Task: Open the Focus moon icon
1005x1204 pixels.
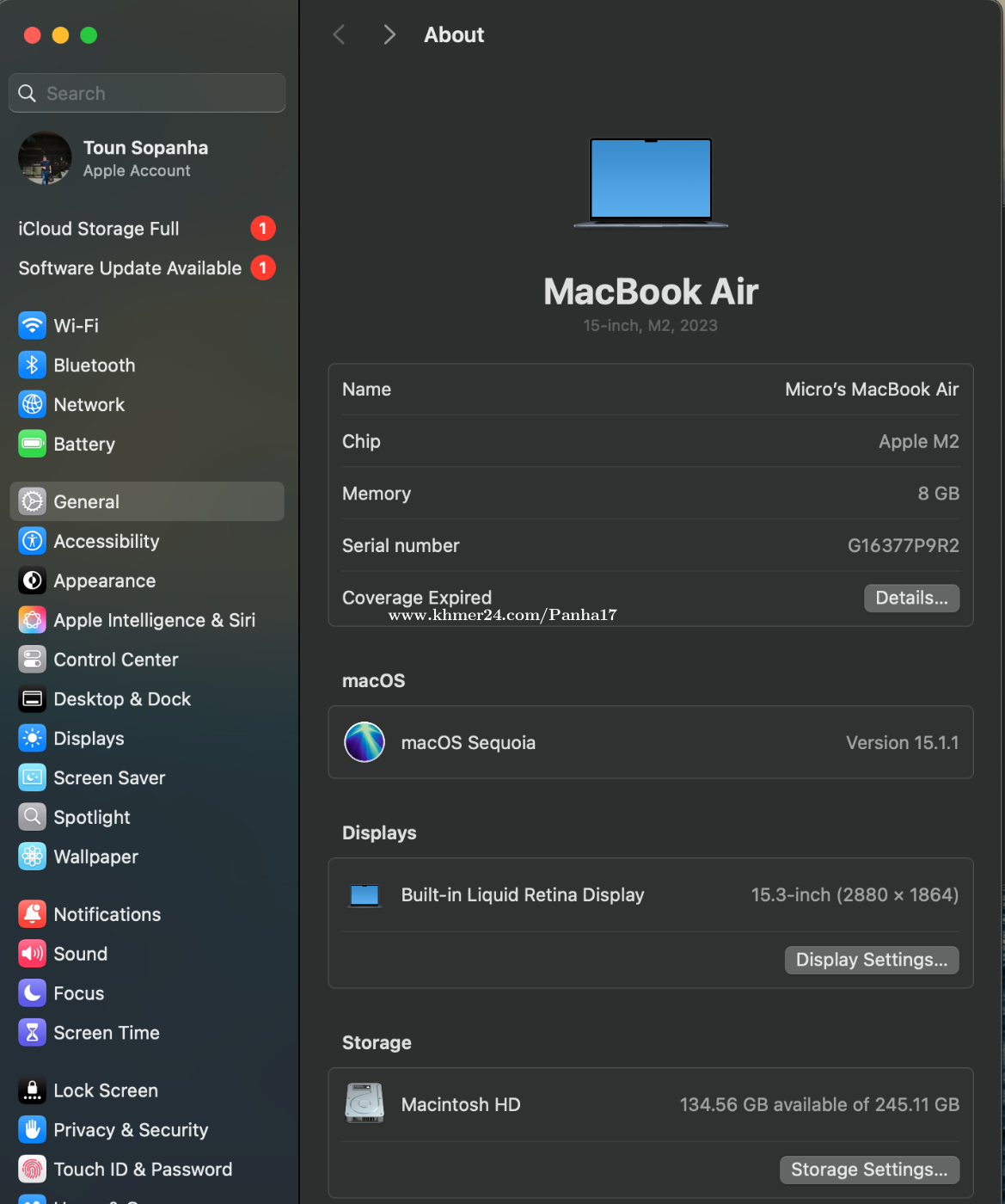Action: (x=33, y=993)
